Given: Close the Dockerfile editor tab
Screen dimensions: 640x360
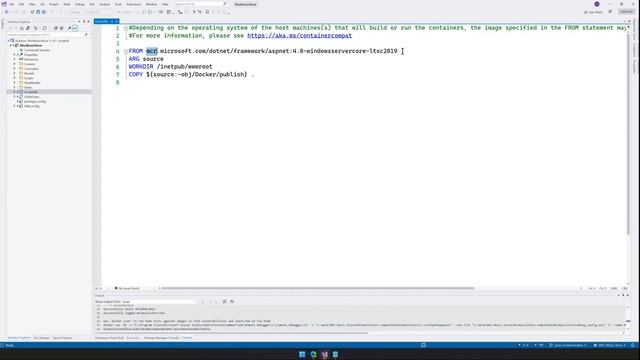Looking at the screenshot, I should click(116, 21).
